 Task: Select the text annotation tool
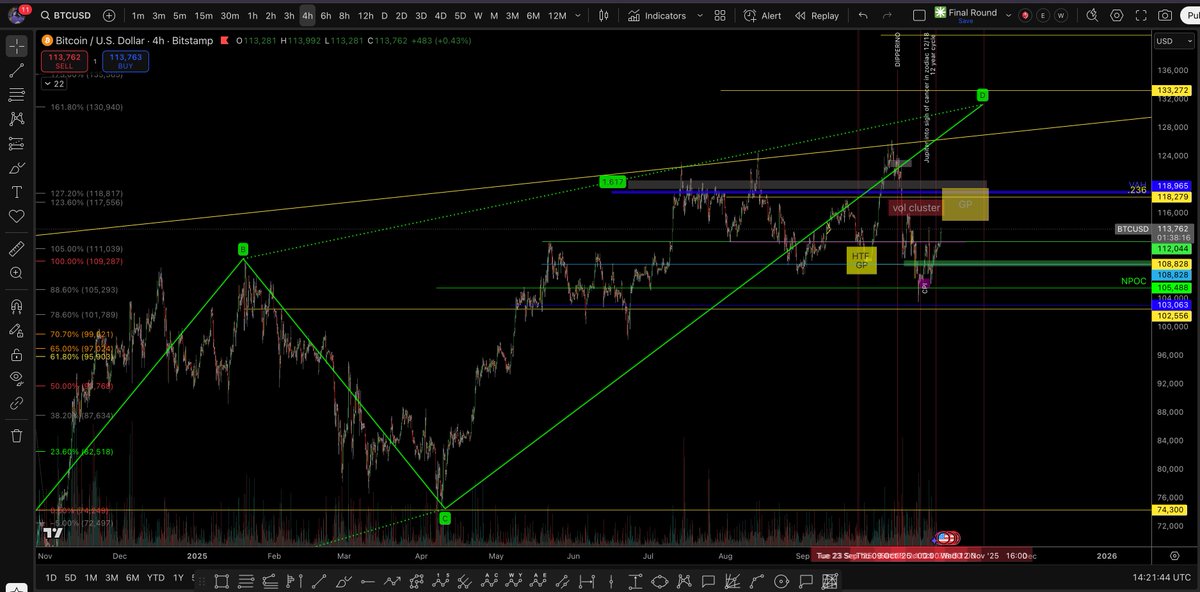pyautogui.click(x=17, y=191)
